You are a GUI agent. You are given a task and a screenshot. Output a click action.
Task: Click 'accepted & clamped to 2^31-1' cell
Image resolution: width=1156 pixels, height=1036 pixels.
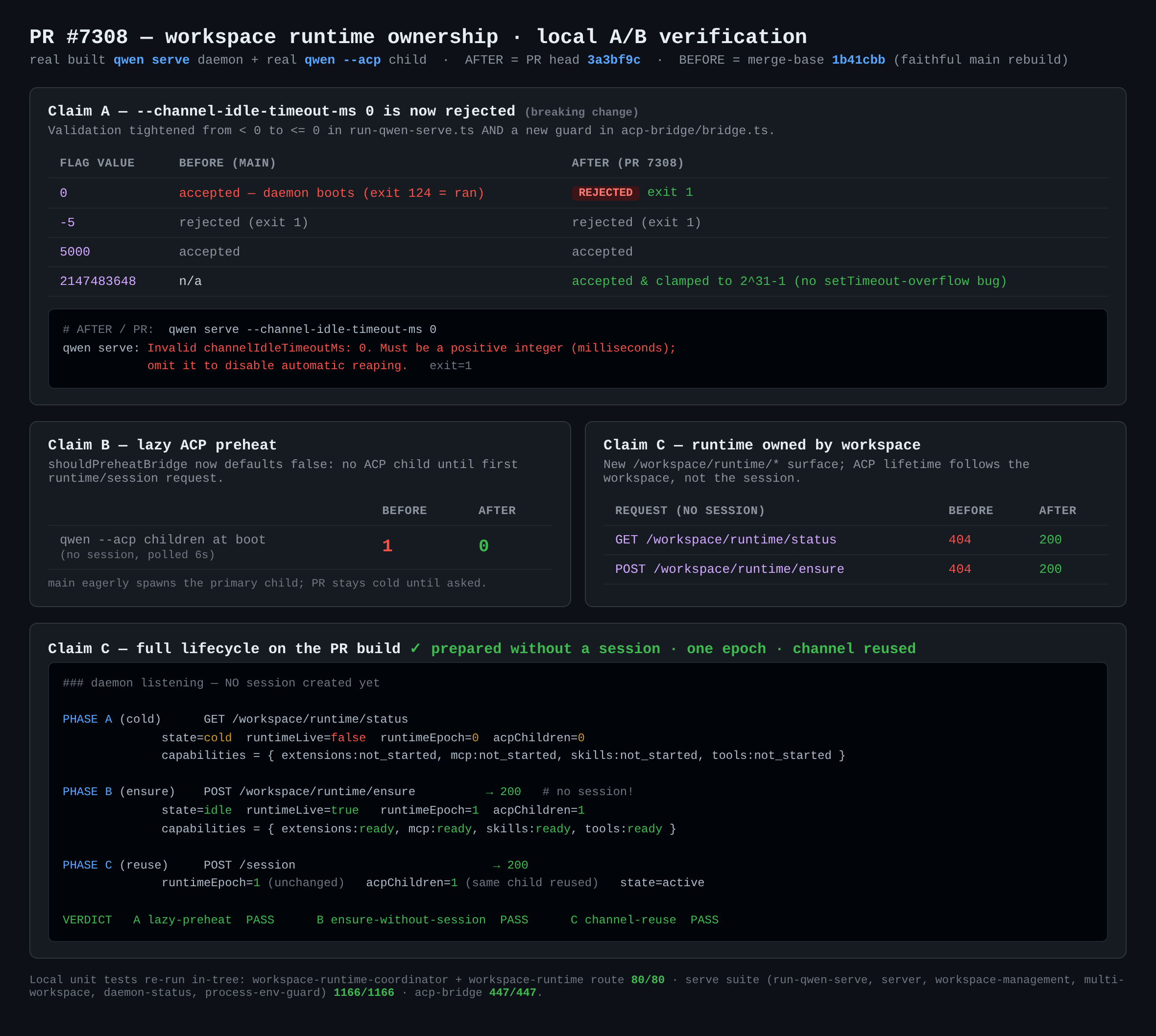pos(789,281)
